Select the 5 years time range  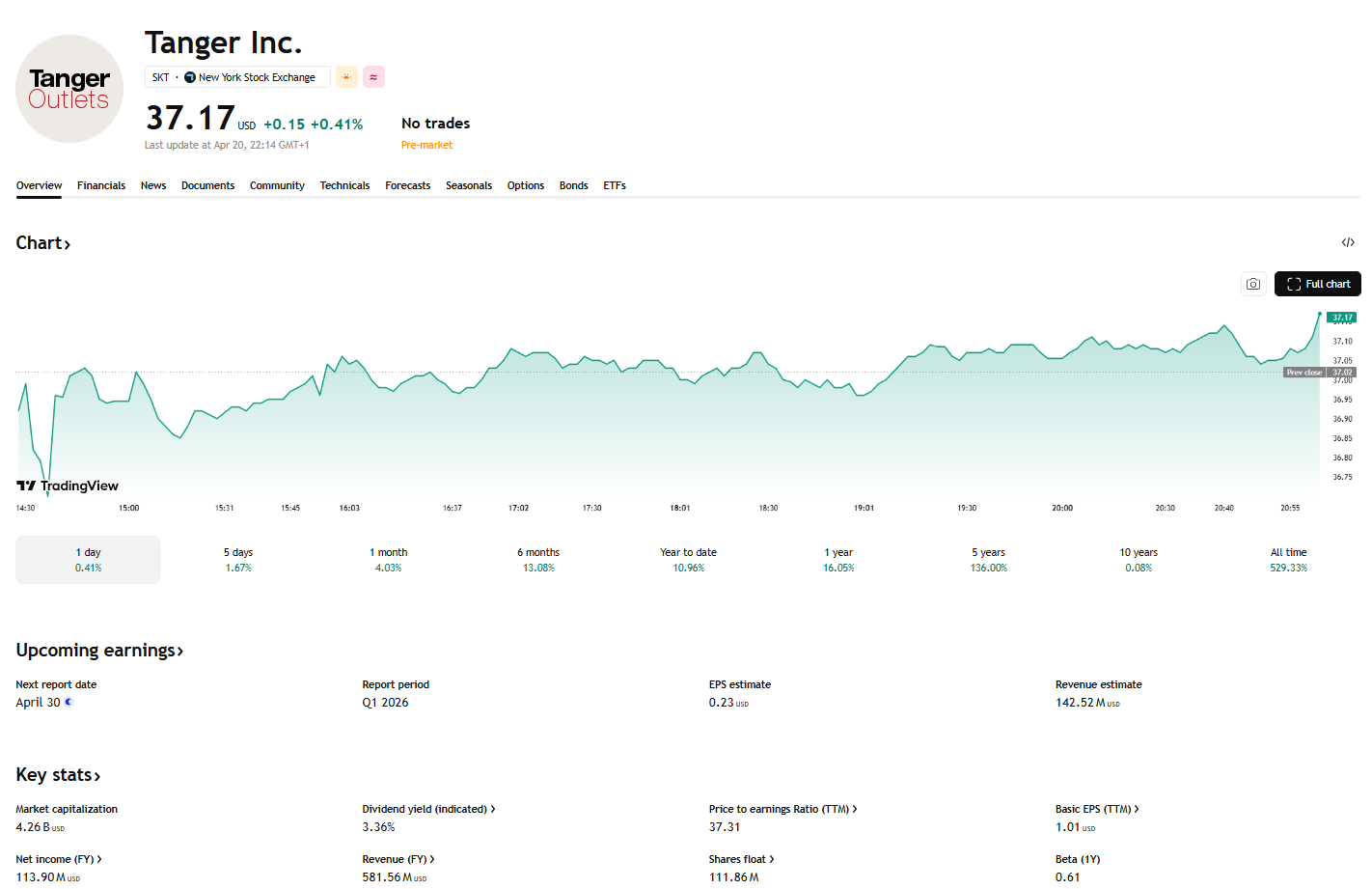click(x=988, y=560)
